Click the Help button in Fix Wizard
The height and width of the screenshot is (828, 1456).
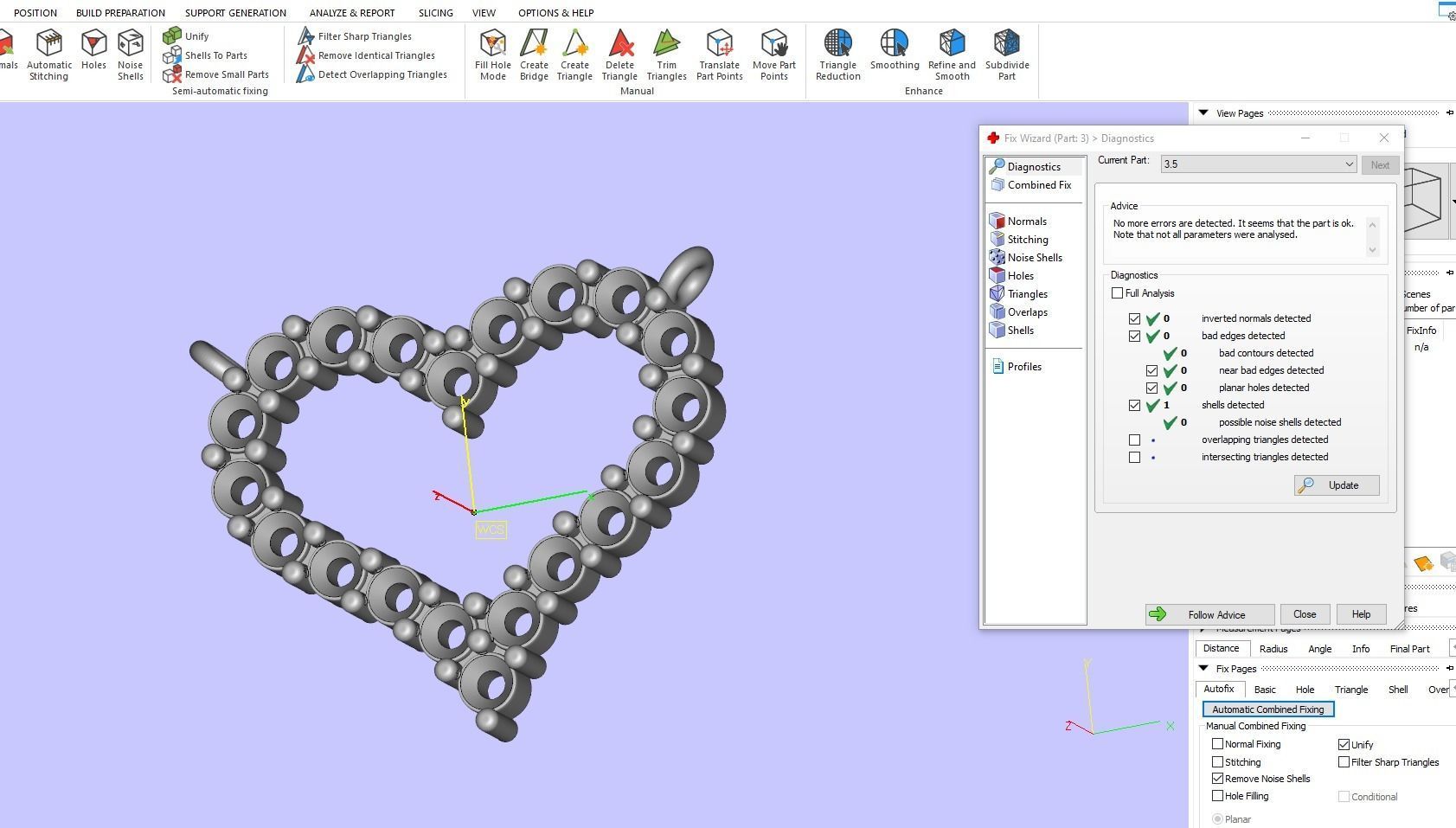pyautogui.click(x=1361, y=614)
